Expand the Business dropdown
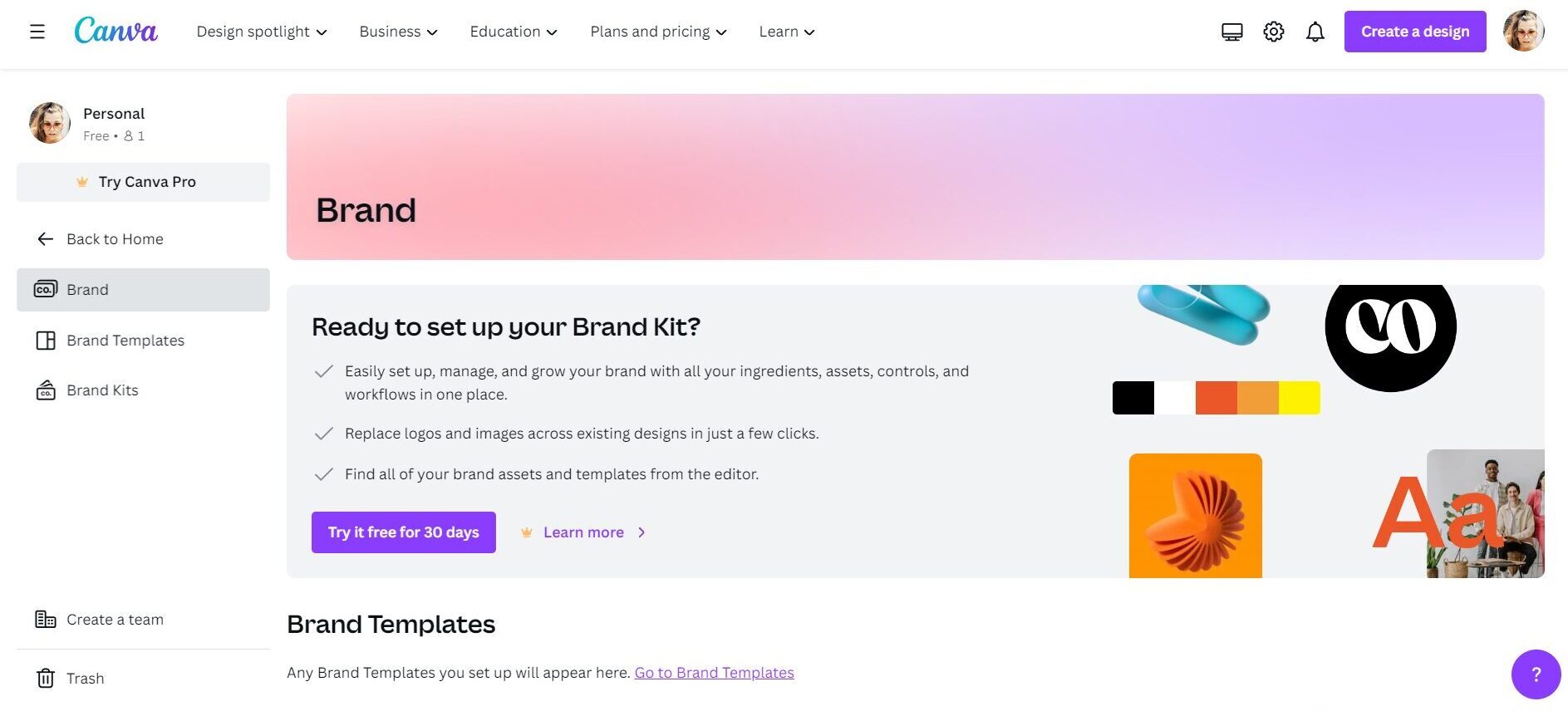Image resolution: width=1568 pixels, height=711 pixels. (x=398, y=32)
